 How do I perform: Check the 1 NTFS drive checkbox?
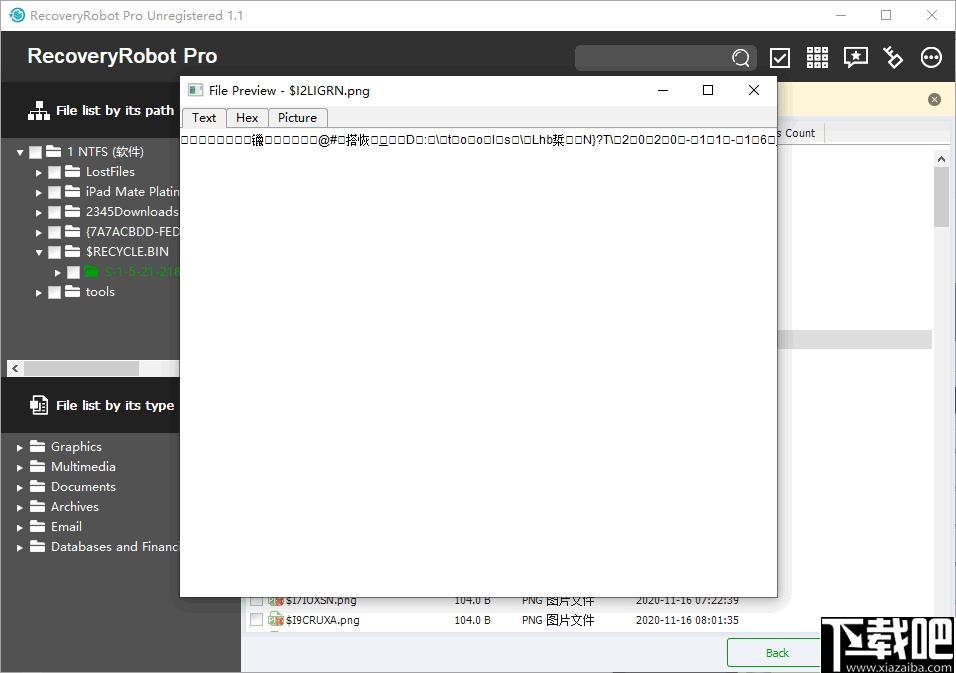tap(35, 152)
